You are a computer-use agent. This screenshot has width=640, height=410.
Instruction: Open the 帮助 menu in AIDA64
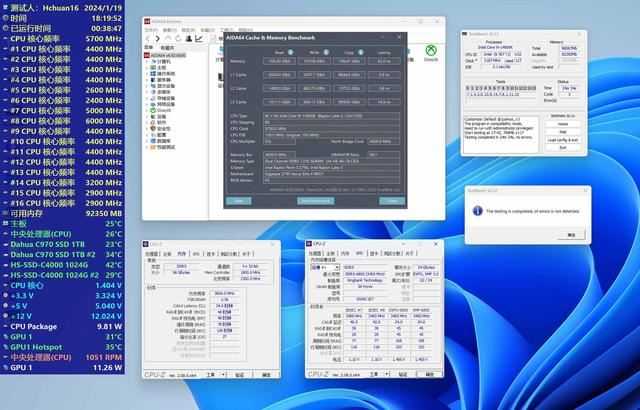[x=245, y=30]
